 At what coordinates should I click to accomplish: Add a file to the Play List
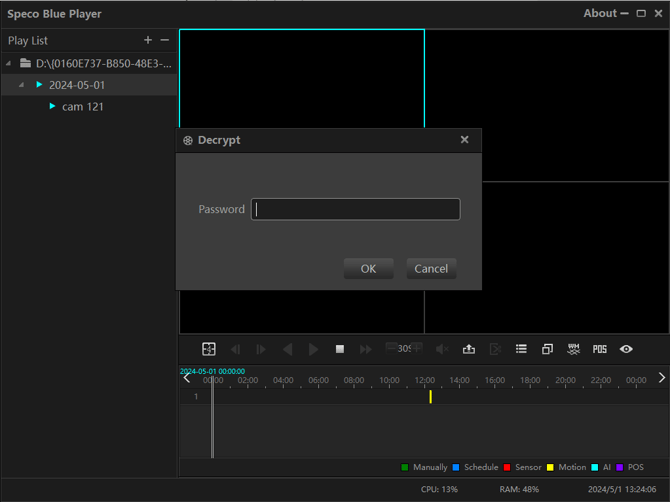click(x=148, y=40)
